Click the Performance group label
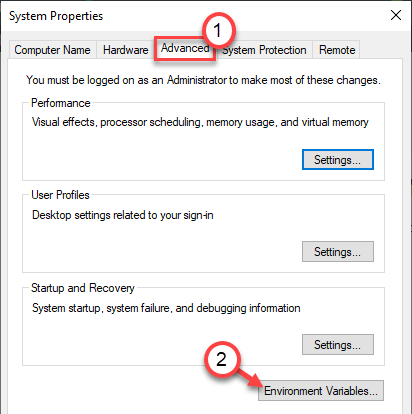Image resolution: width=412 pixels, height=414 pixels. [x=61, y=103]
